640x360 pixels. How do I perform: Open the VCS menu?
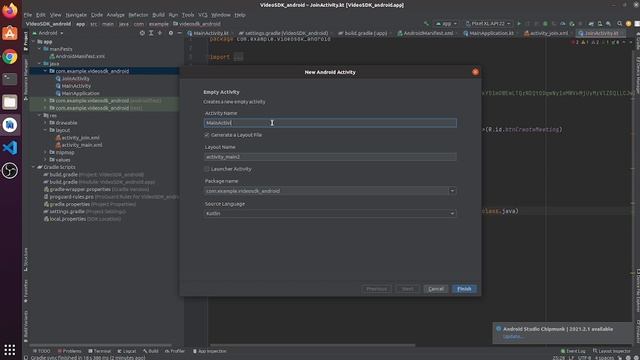point(203,15)
